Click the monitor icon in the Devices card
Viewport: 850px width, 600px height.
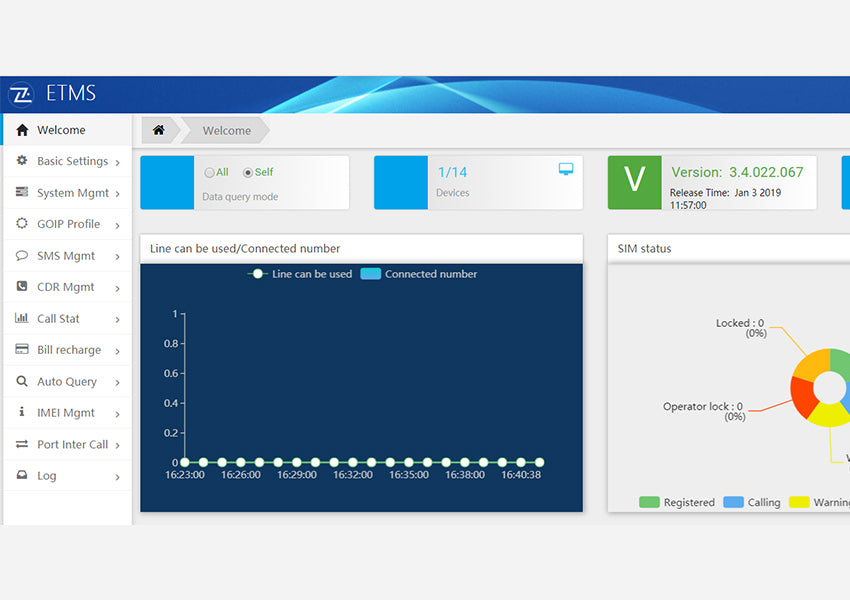[x=566, y=170]
